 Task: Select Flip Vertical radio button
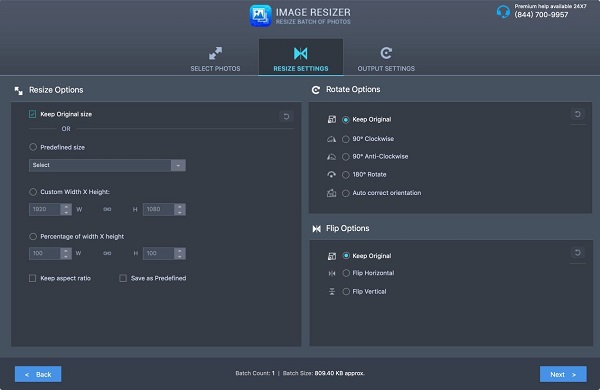[x=346, y=292]
